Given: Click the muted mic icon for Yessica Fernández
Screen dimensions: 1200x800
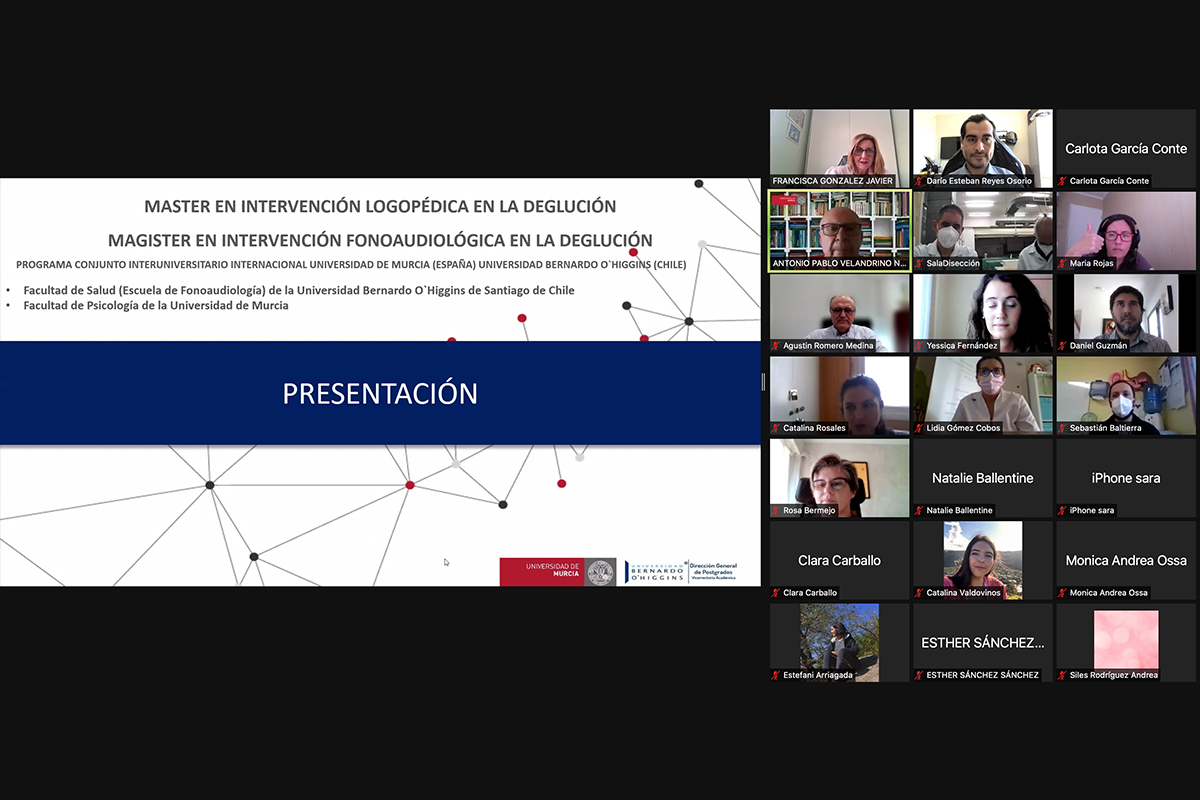Looking at the screenshot, I should (920, 346).
